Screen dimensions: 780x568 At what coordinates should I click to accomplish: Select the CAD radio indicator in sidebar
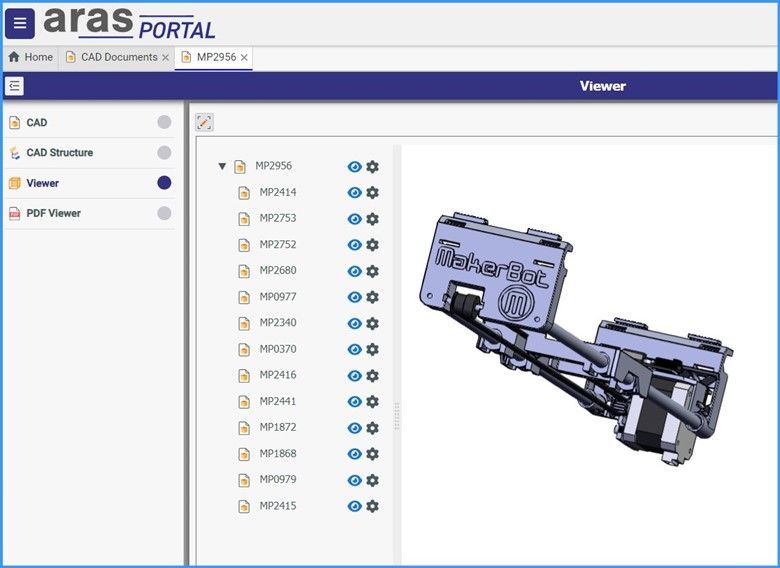(164, 123)
